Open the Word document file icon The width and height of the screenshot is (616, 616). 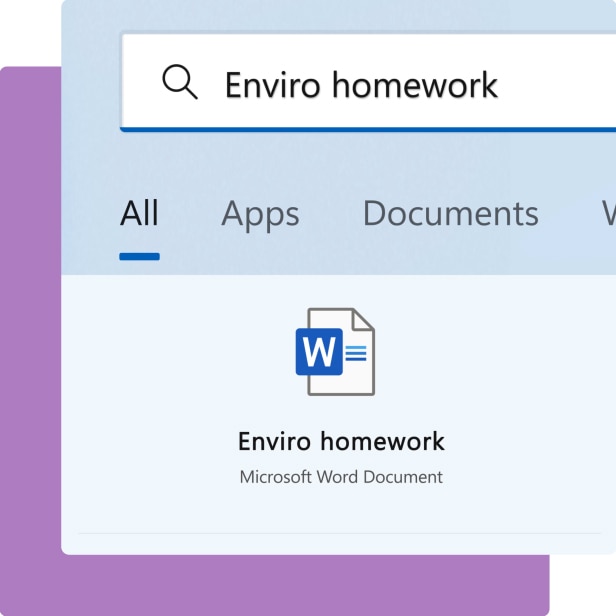[336, 351]
